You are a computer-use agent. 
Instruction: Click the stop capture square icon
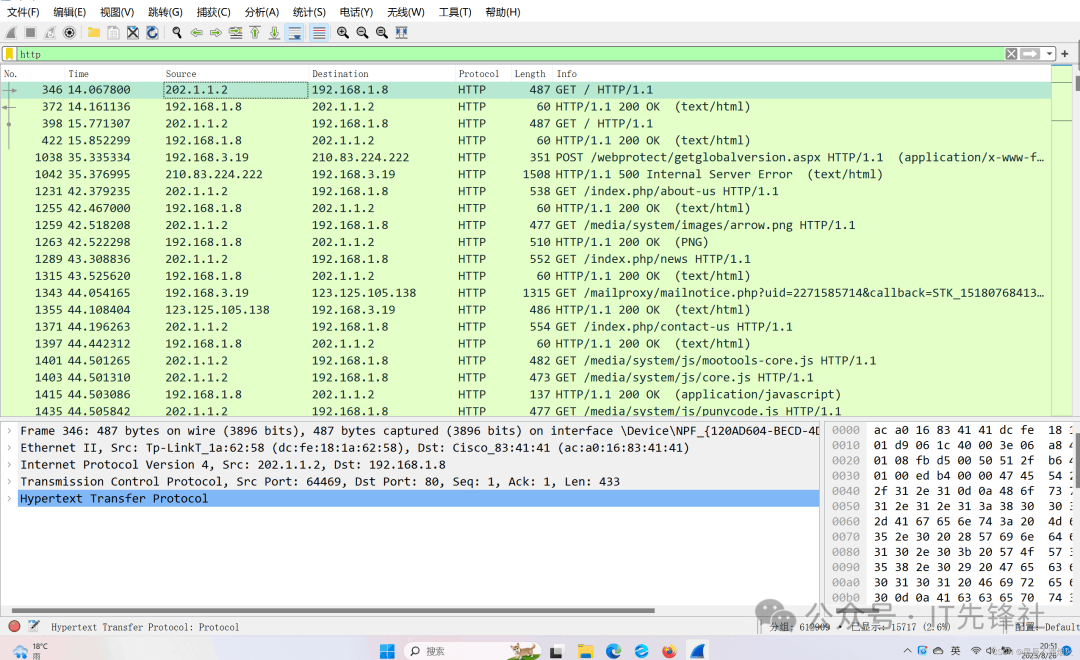[x=30, y=33]
